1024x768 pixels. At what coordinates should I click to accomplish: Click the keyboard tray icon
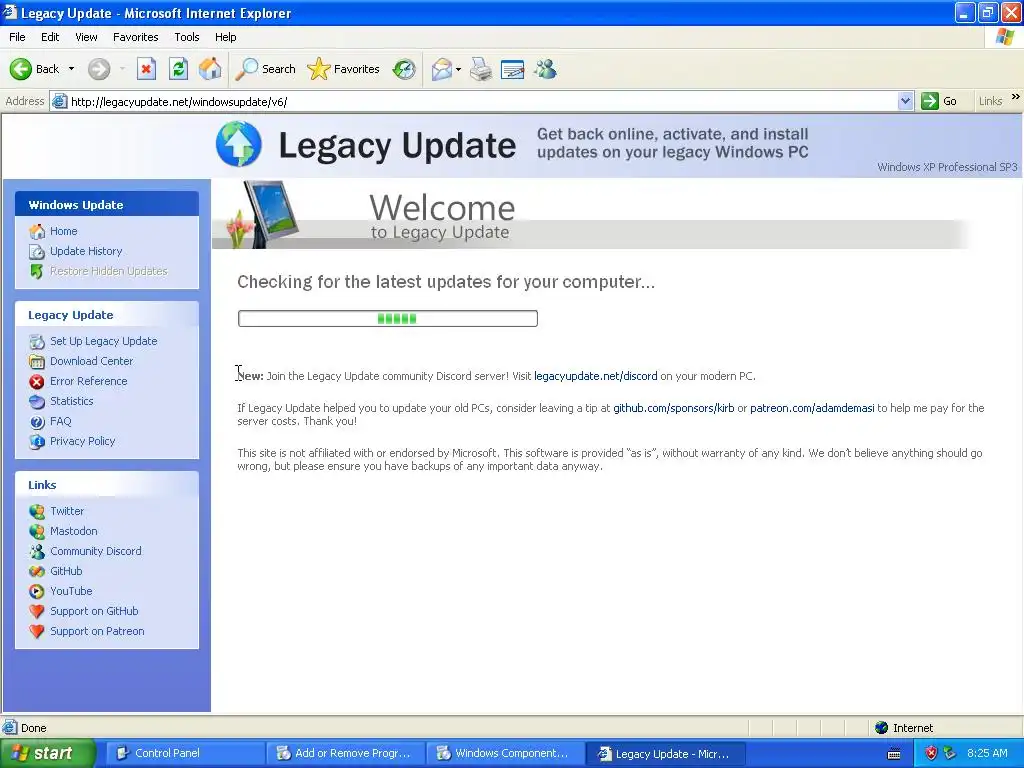pyautogui.click(x=894, y=754)
